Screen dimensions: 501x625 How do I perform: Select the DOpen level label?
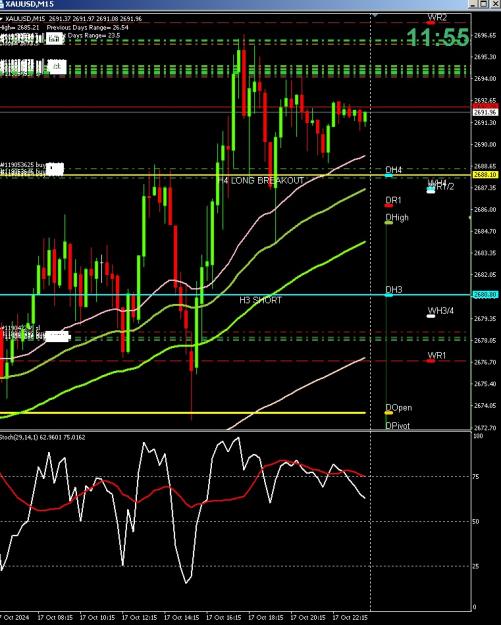(x=399, y=407)
